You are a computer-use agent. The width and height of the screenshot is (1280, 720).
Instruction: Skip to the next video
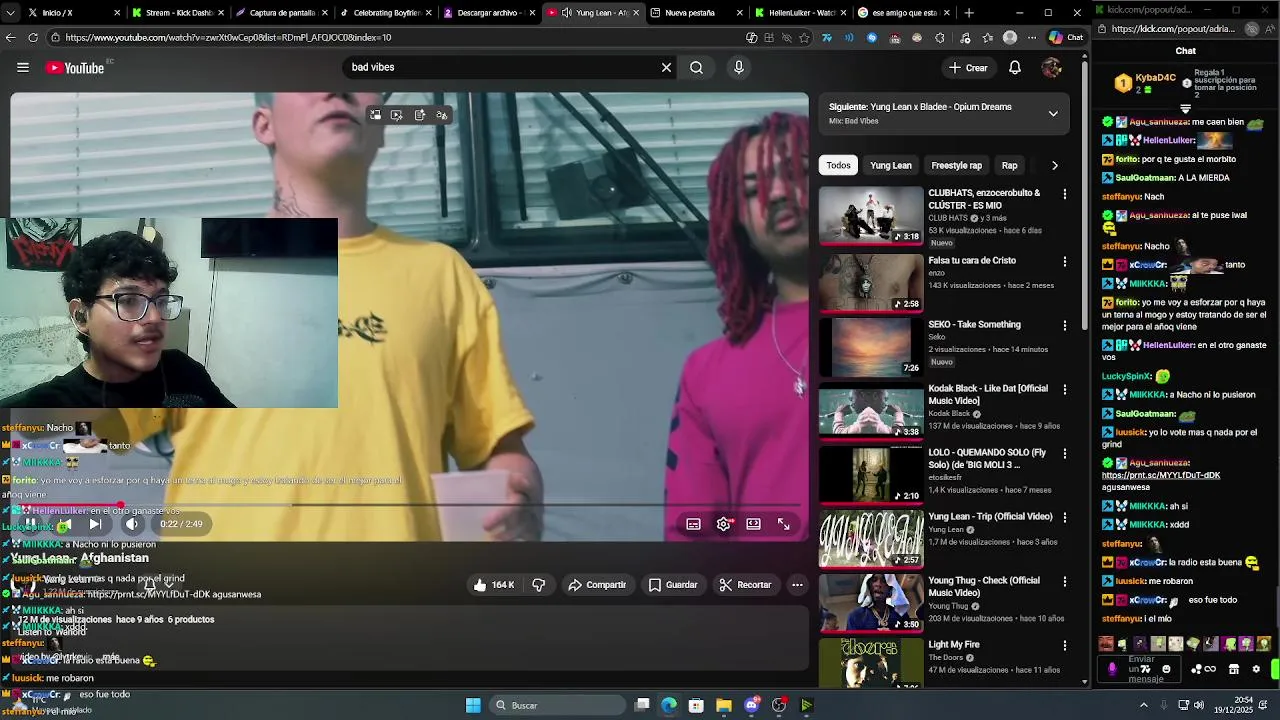(95, 524)
